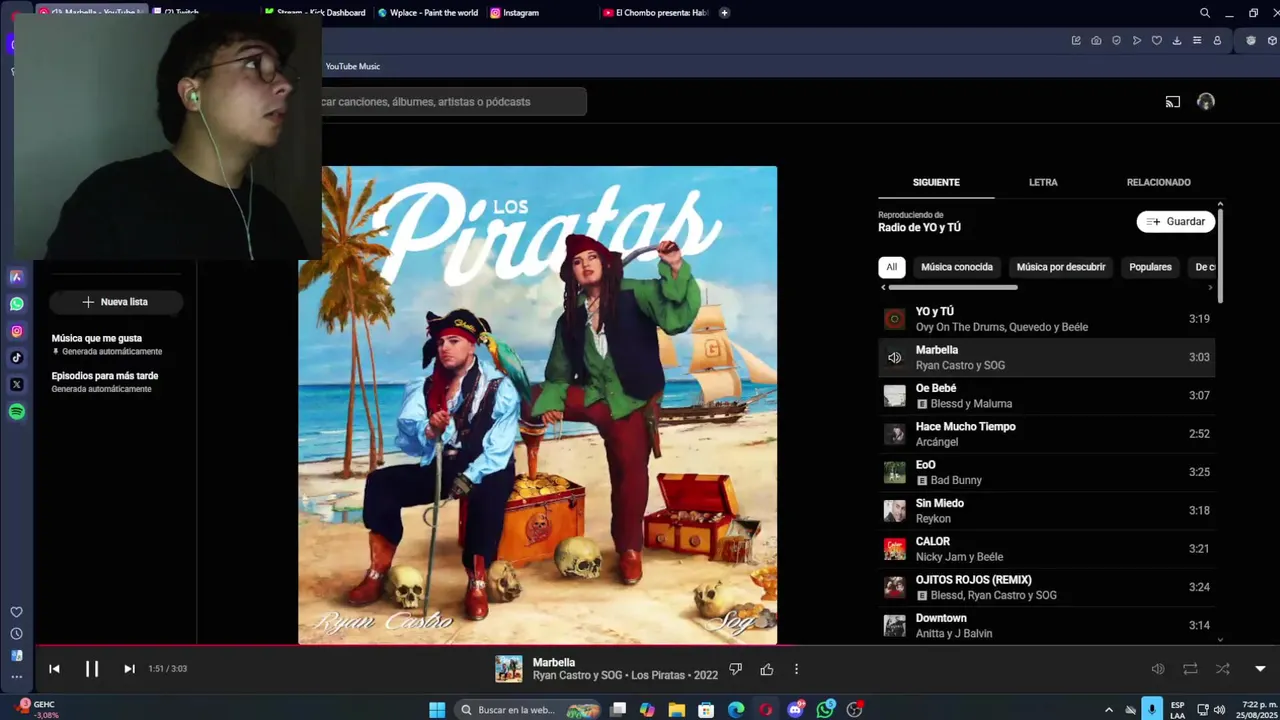1280x720 pixels.
Task: Open File Explorer from the taskbar
Action: (677, 710)
